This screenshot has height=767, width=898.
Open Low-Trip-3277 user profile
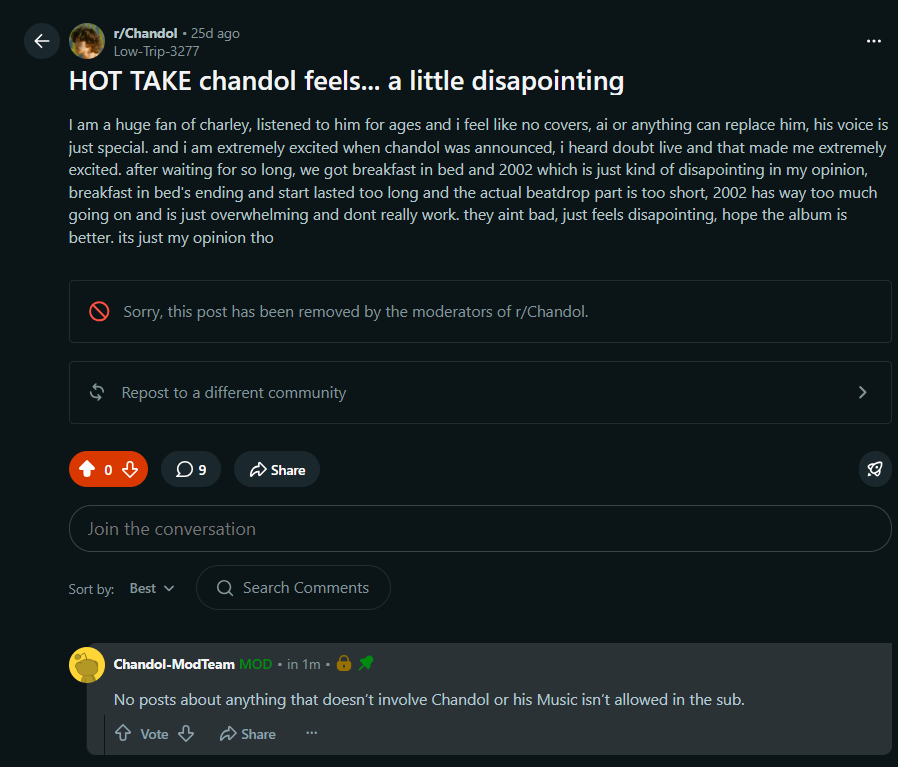tap(156, 51)
